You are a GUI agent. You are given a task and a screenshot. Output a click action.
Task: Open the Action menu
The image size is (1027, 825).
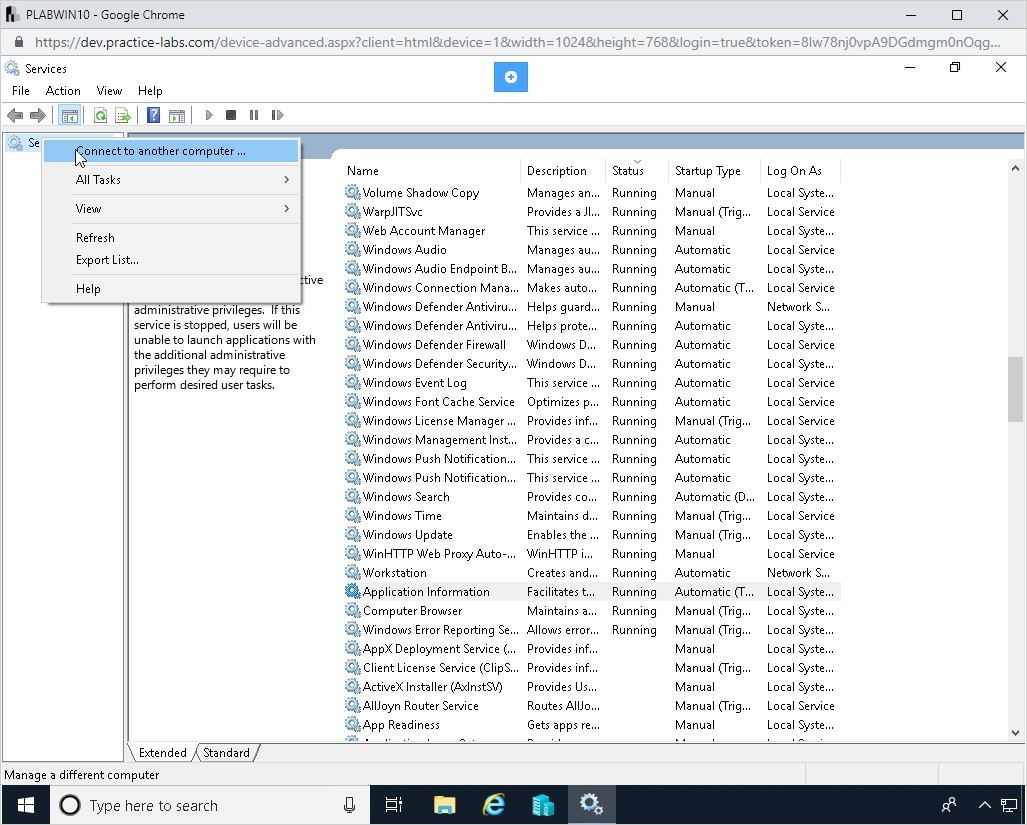[63, 91]
